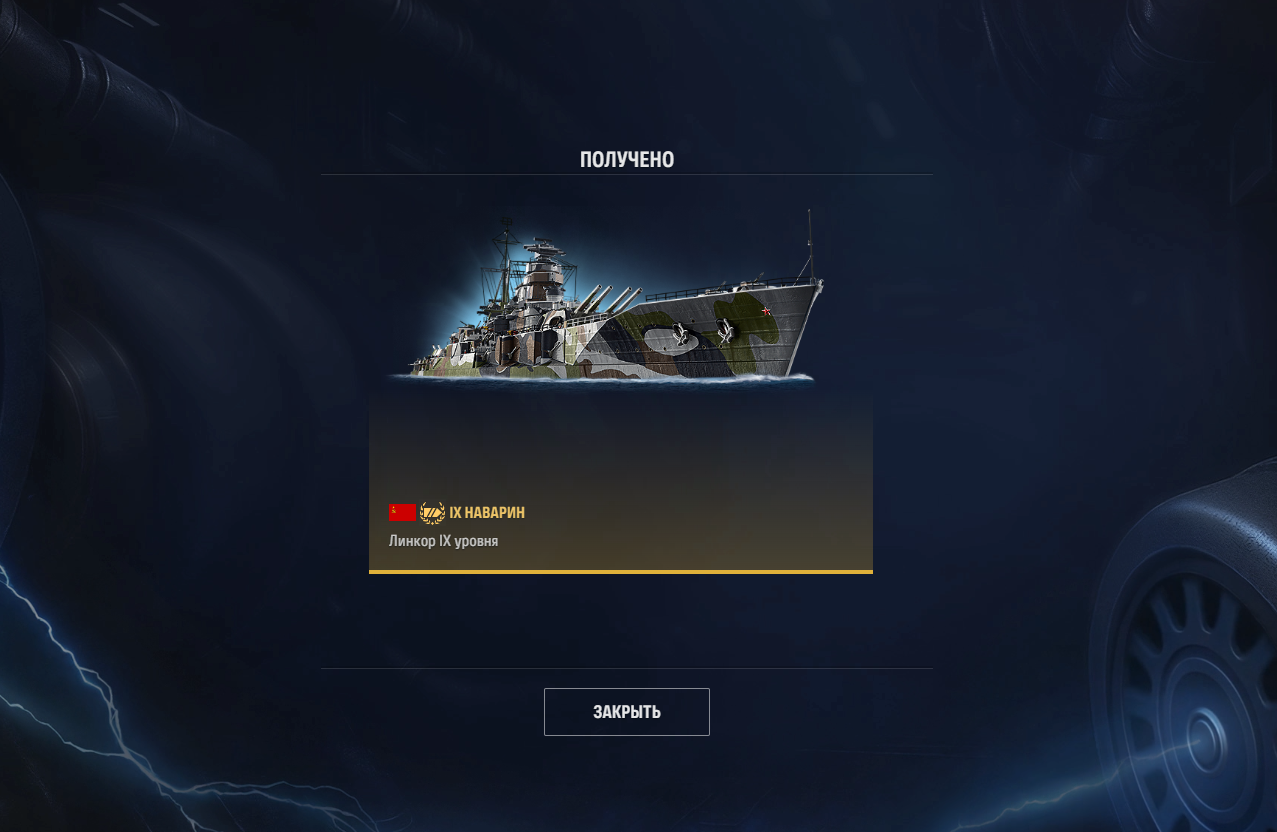The height and width of the screenshot is (832, 1277).
Task: Click the divider line above ЗАКРЫТЬ button
Action: click(x=627, y=668)
